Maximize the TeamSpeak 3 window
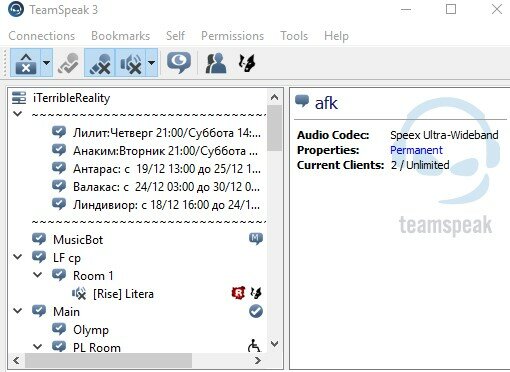Screen dimensions: 510x372 (451, 9)
